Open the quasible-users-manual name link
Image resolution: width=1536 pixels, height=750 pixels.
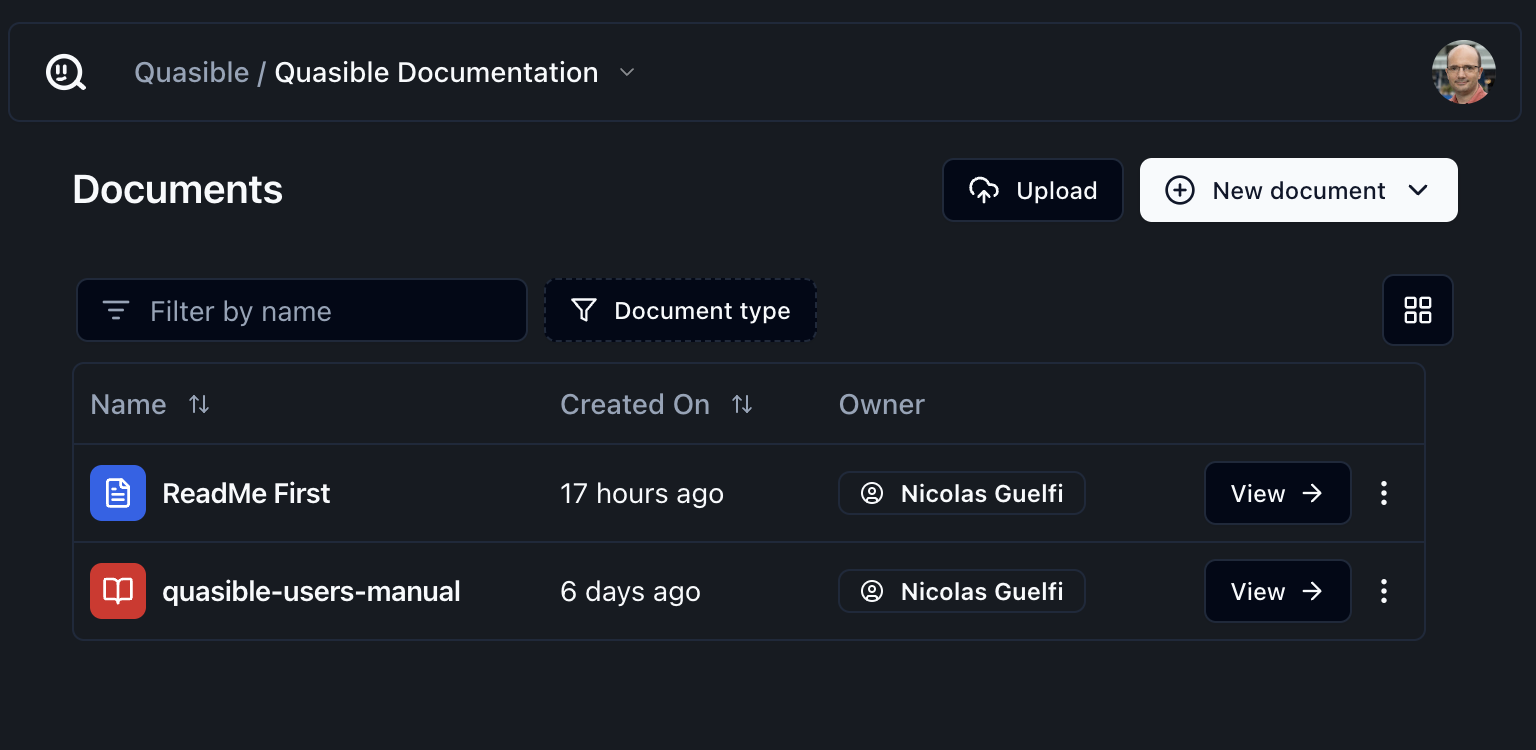[x=311, y=591]
